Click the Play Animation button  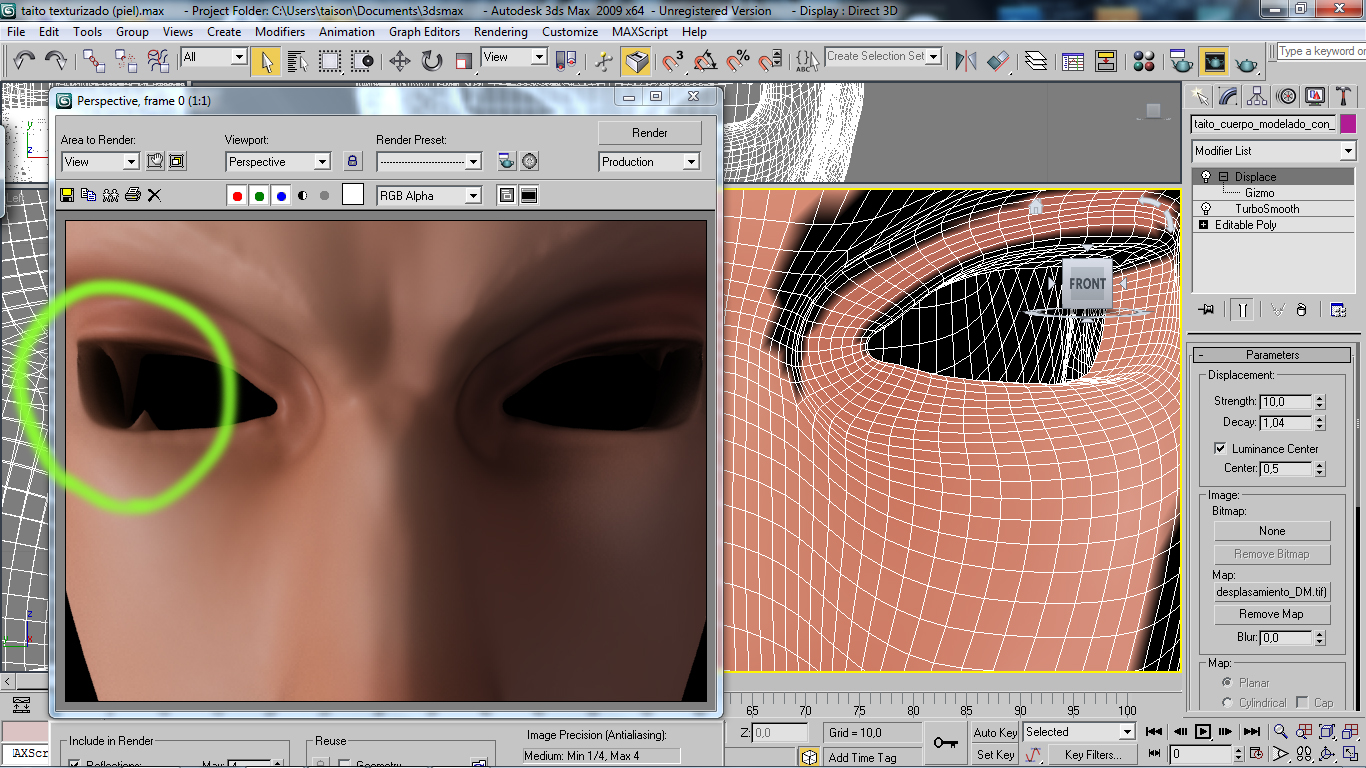click(x=1203, y=732)
